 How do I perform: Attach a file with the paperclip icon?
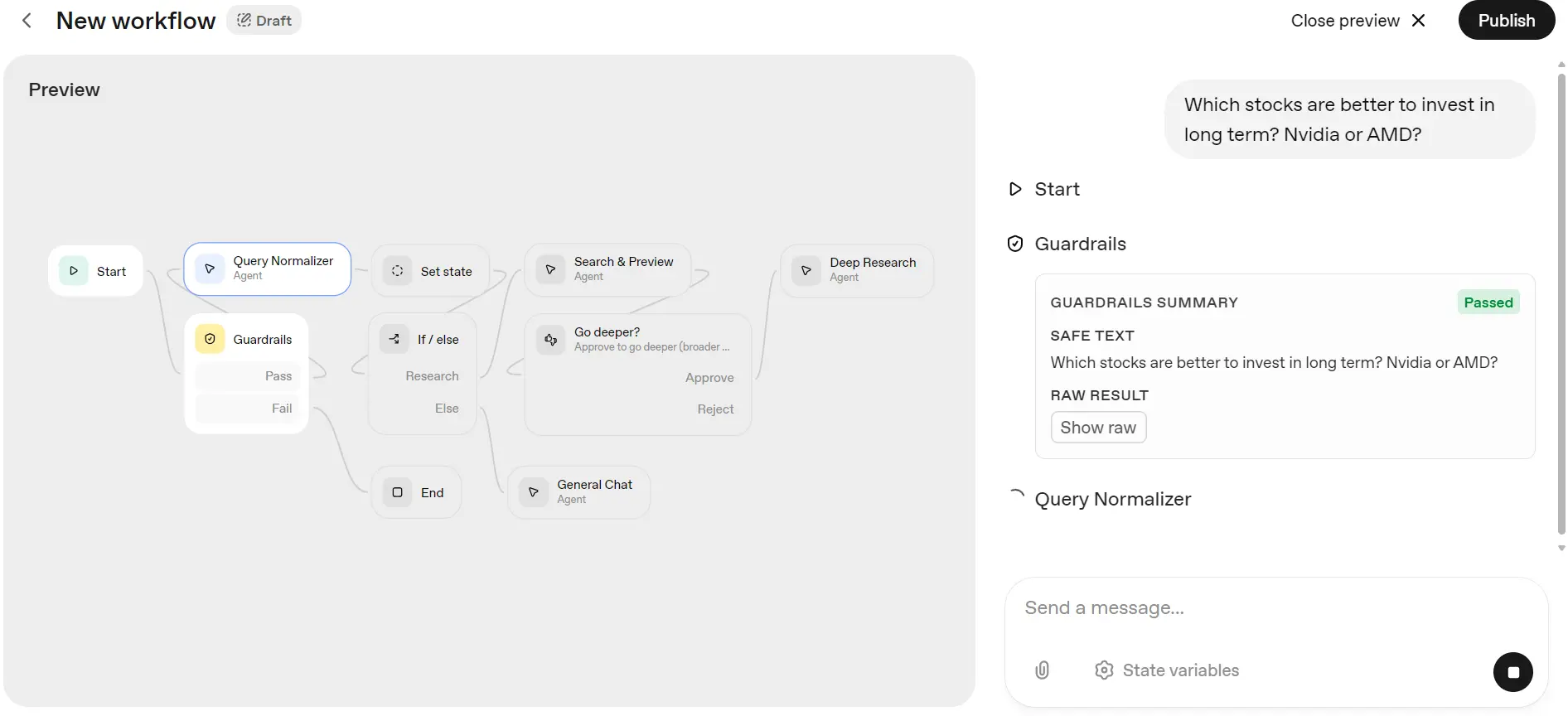pos(1042,670)
